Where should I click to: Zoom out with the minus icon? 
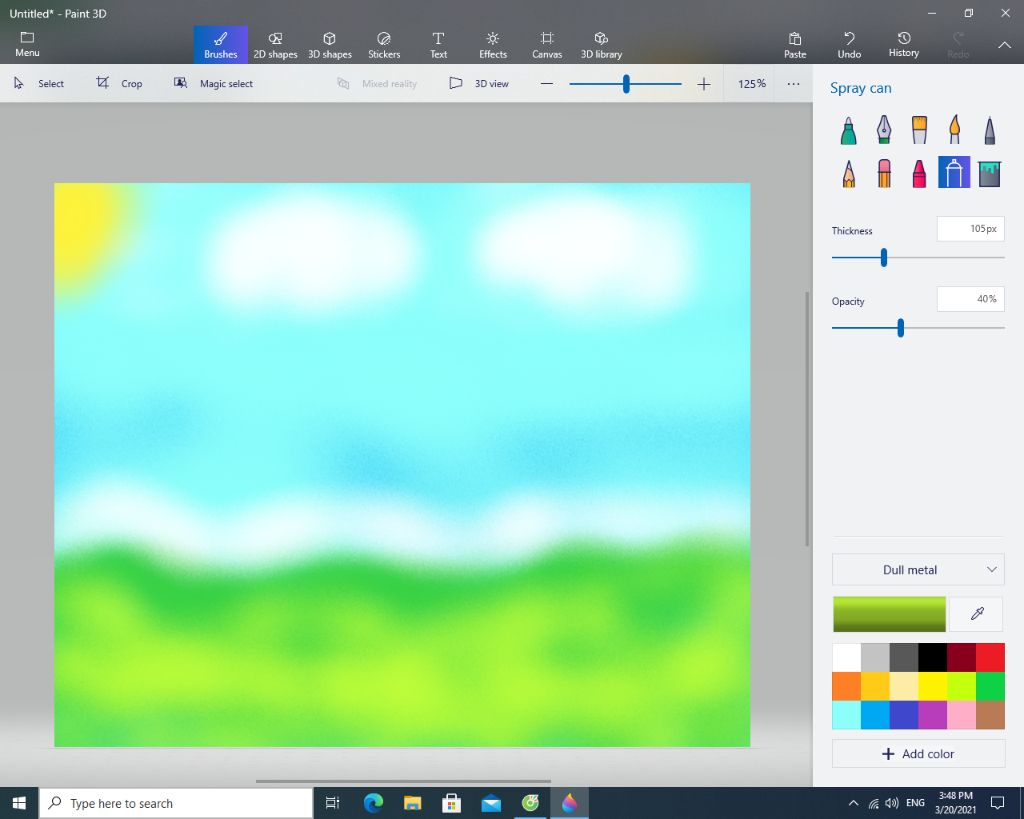(x=547, y=84)
